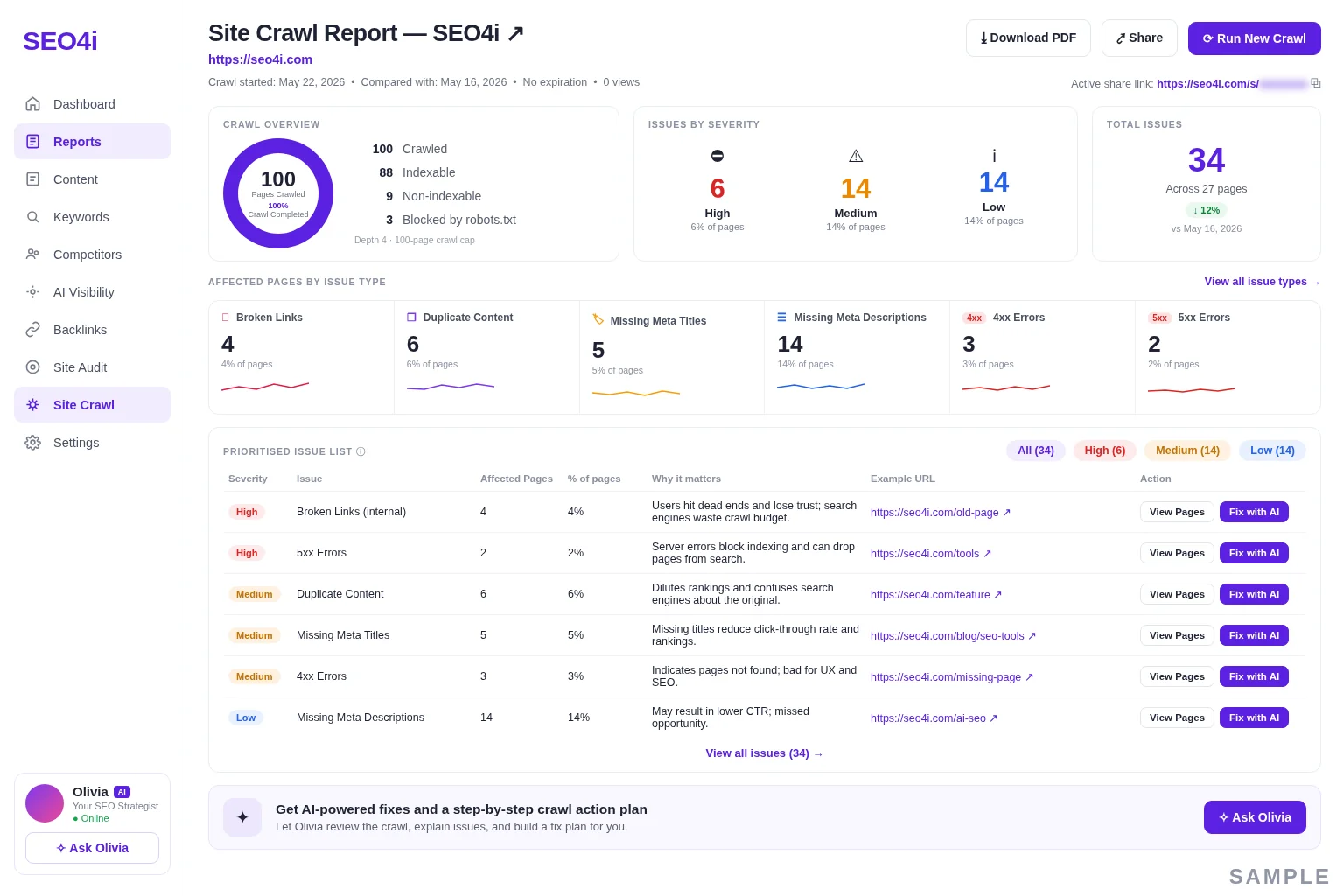1344x896 pixels.
Task: Click the Backlinks chain icon
Action: [32, 330]
